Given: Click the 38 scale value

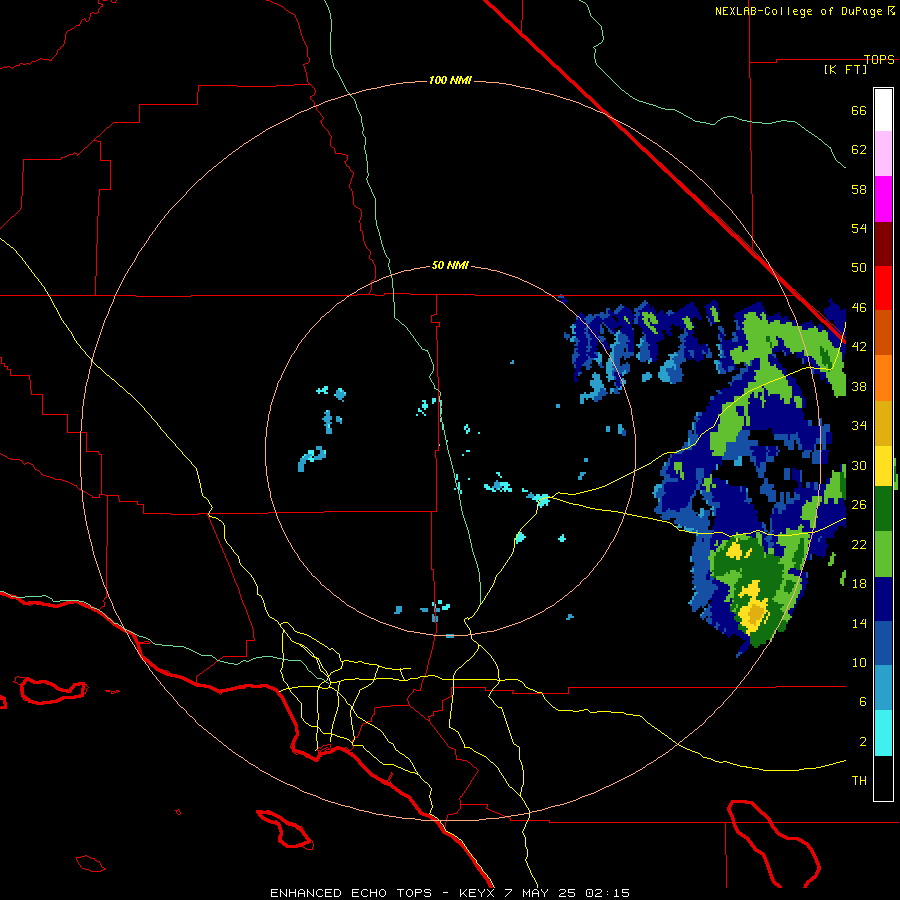Looking at the screenshot, I should coord(859,387).
